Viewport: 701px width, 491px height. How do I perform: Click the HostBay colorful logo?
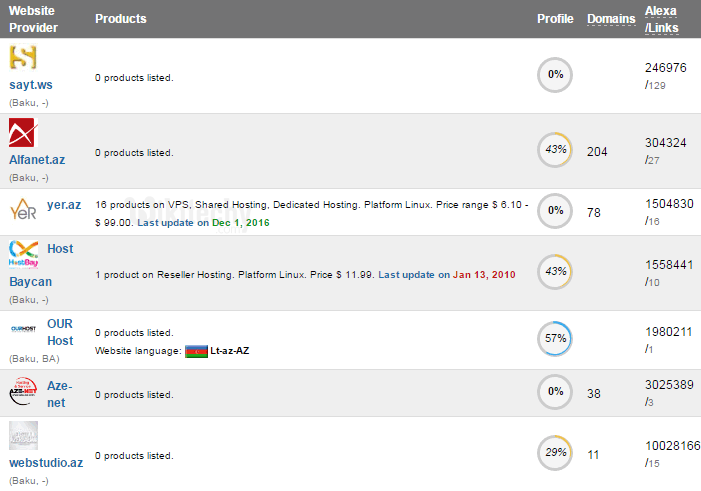pyautogui.click(x=23, y=254)
